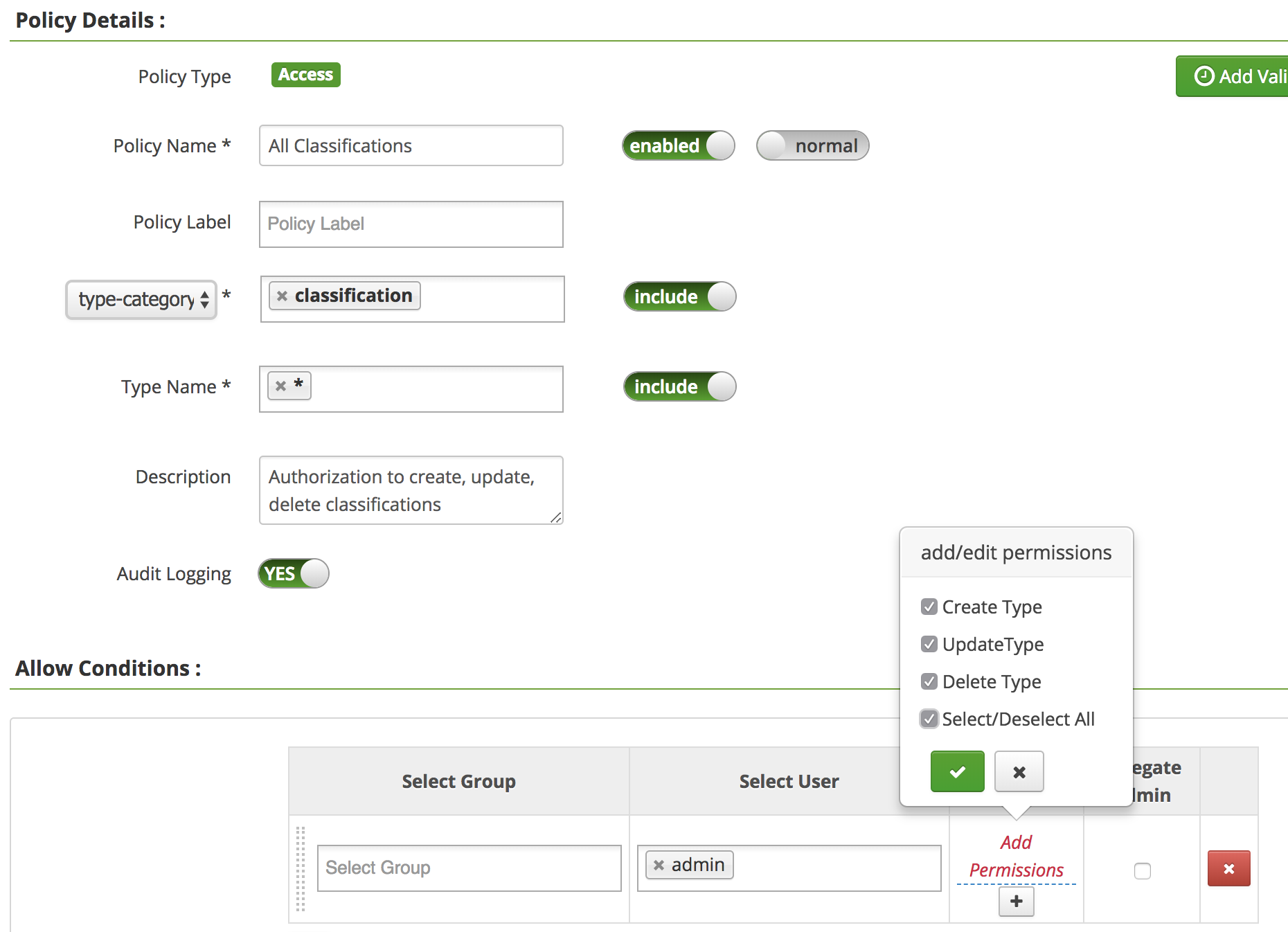Remove the asterisk Type Name tag
This screenshot has height=932, width=1288.
point(280,386)
